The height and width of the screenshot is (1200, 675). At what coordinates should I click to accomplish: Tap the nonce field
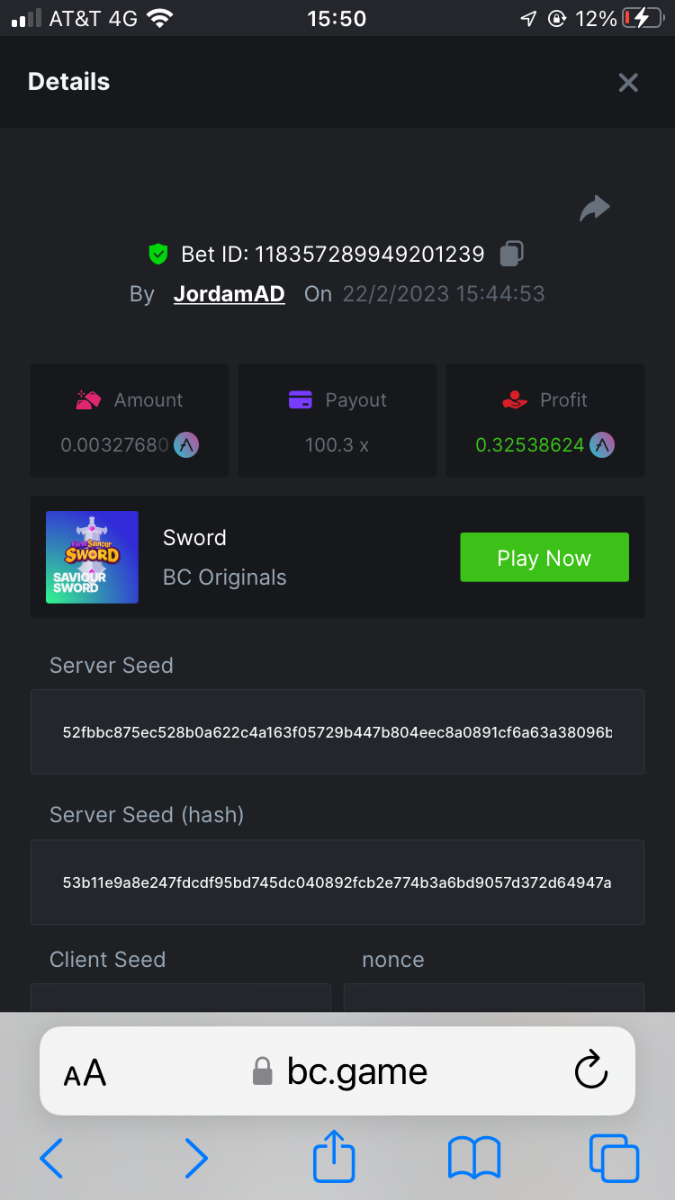coord(494,998)
